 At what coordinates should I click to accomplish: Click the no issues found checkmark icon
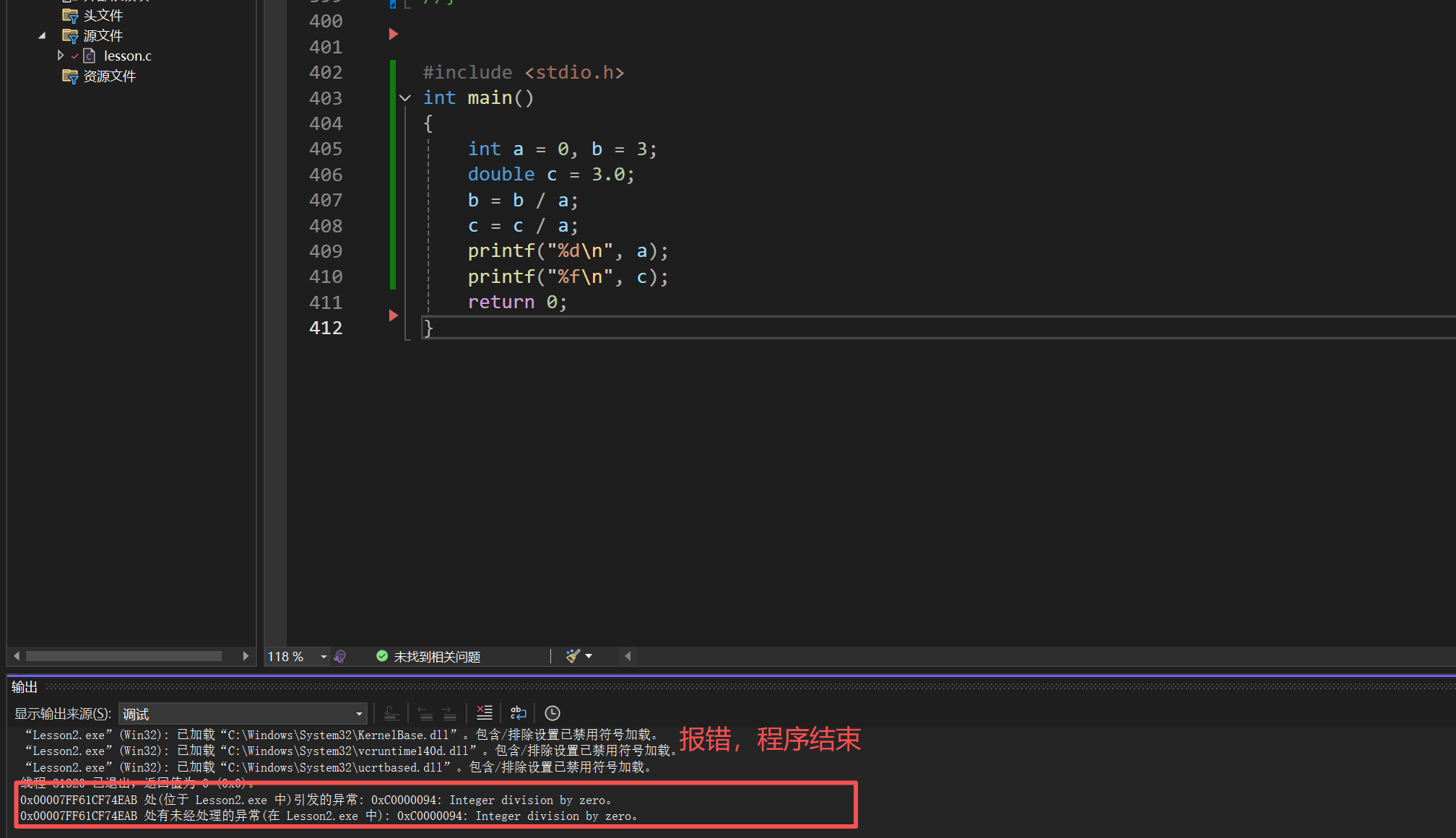(382, 656)
